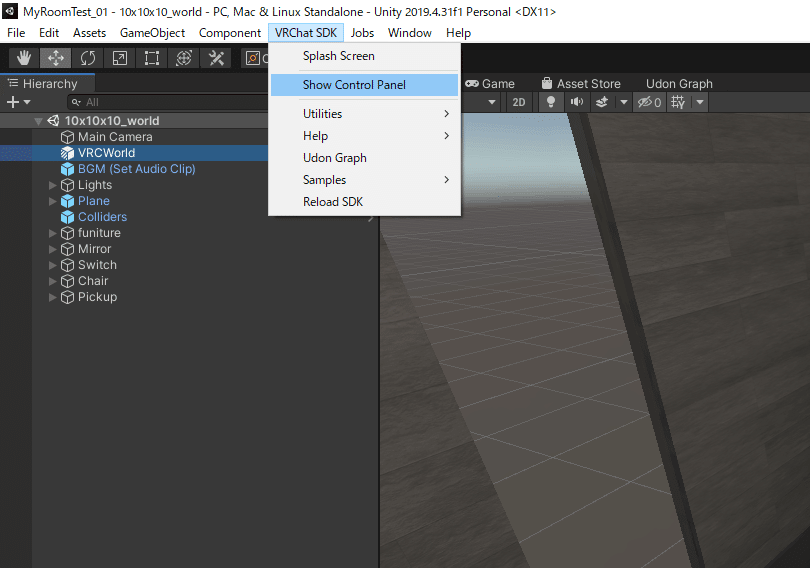810x568 pixels.
Task: Expand the Switch object
Action: coord(52,265)
